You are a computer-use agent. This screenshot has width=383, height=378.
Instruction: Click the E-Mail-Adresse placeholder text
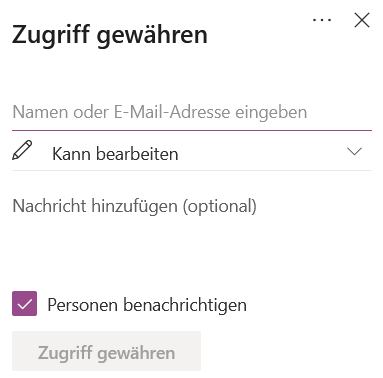[172, 112]
